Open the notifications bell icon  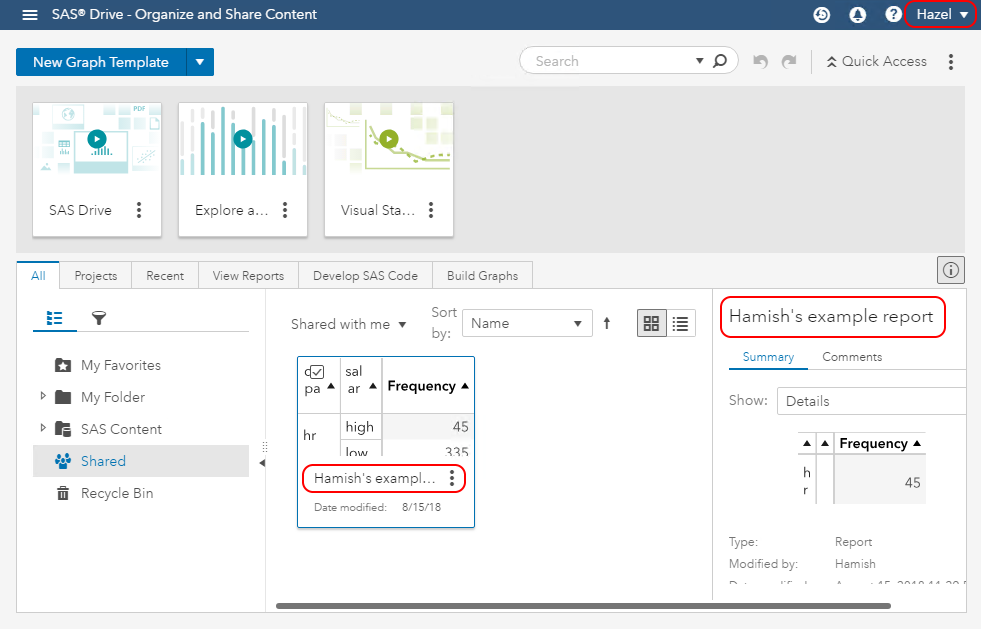point(857,15)
